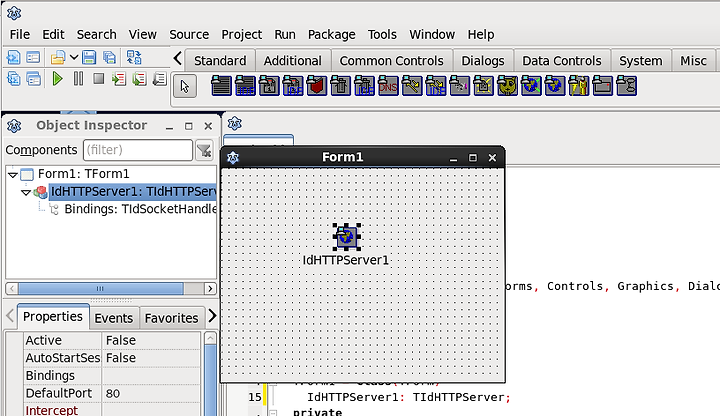Switch to the Common Controls palette tab
Screen dimensions: 720x416
pyautogui.click(x=392, y=61)
